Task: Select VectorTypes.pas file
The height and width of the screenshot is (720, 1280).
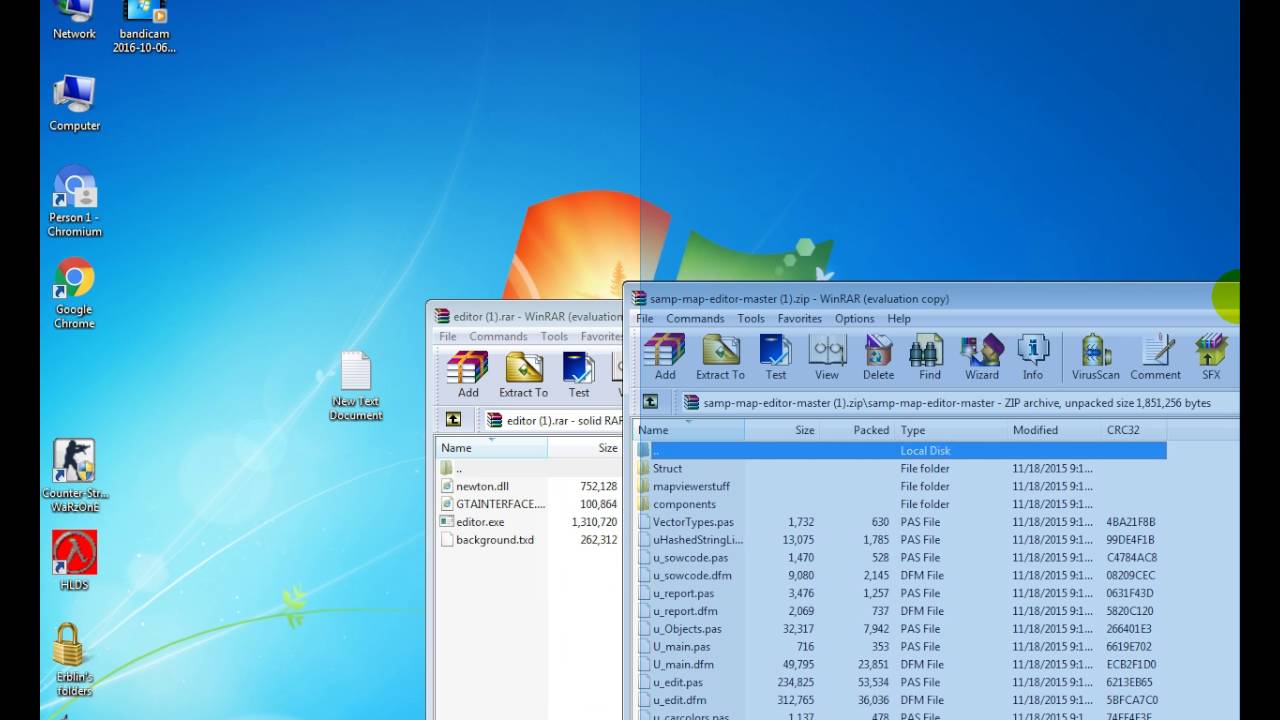Action: (x=900, y=522)
